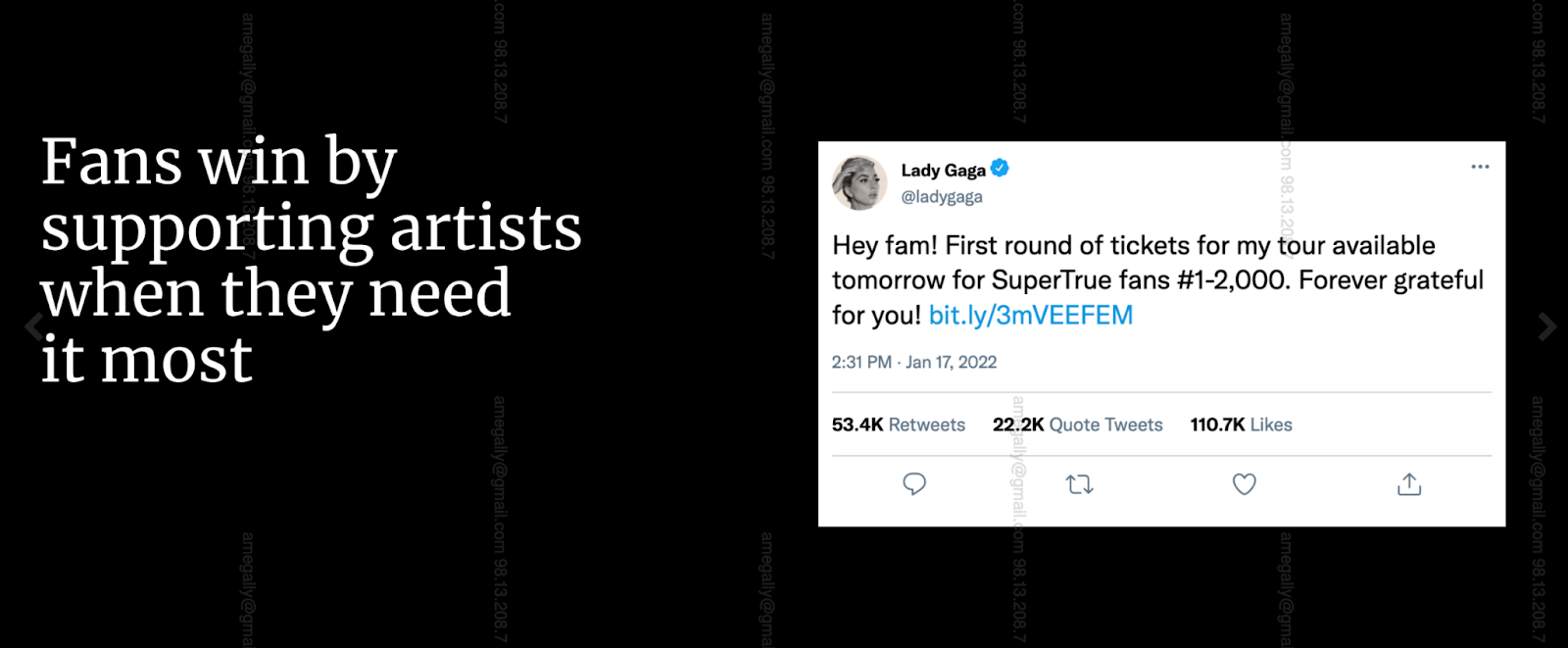Click the Lady Gaga display name

point(944,171)
